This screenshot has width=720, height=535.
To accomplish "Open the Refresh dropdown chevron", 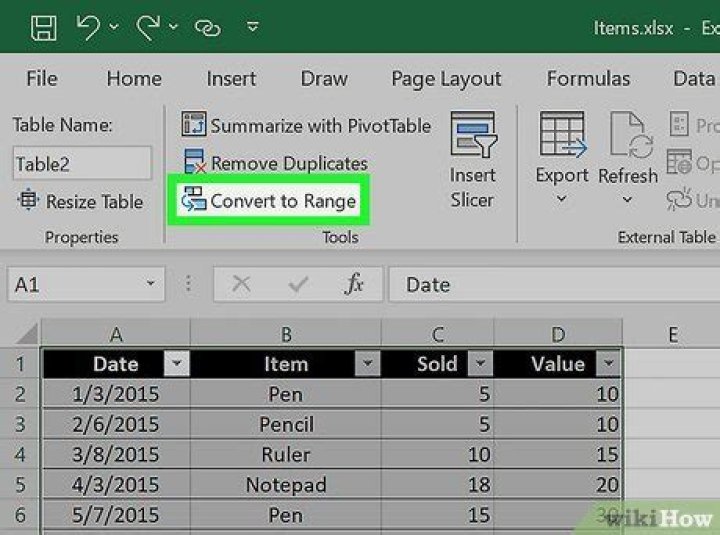I will tap(627, 200).
